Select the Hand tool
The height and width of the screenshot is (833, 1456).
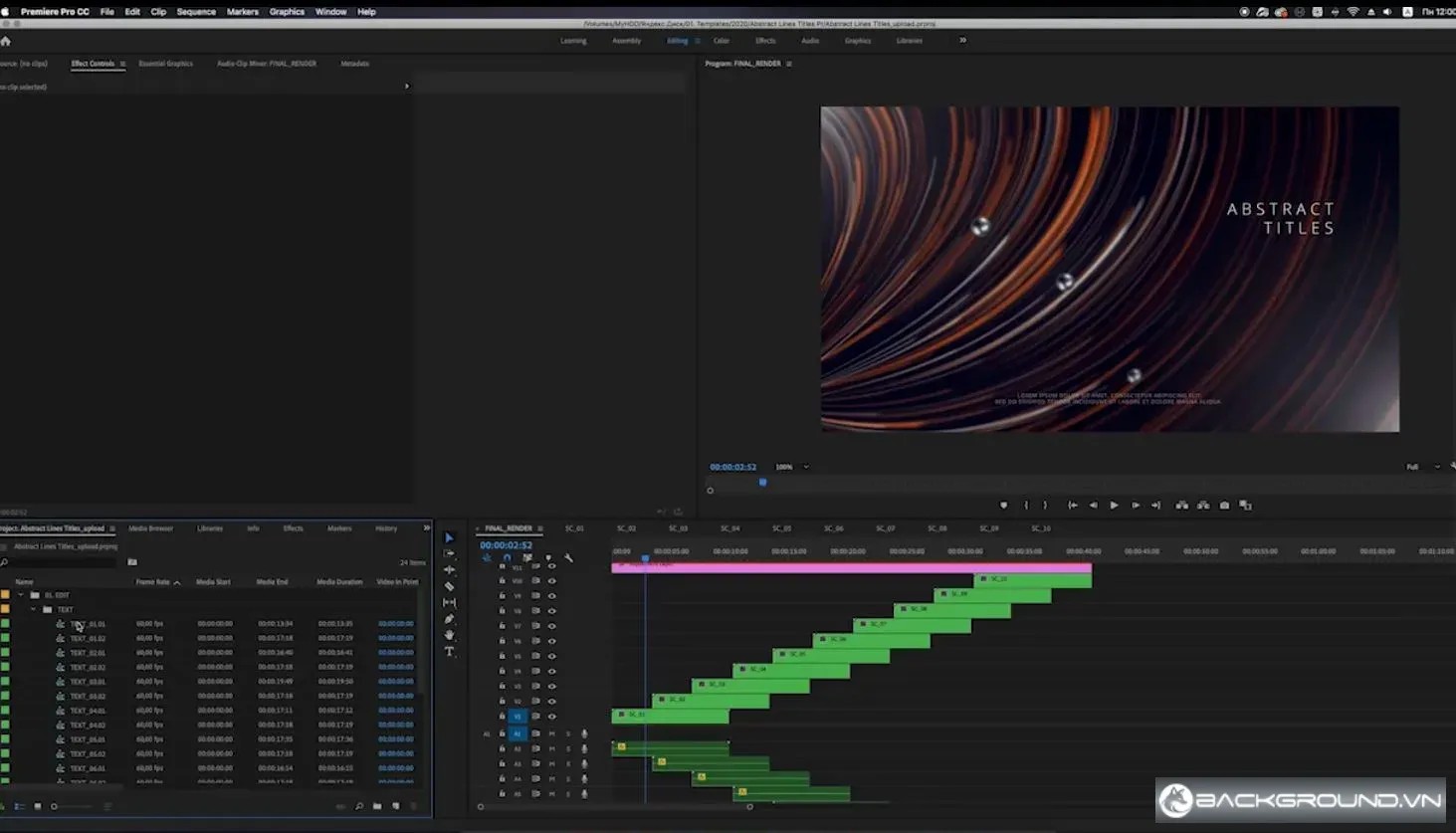pos(449,635)
